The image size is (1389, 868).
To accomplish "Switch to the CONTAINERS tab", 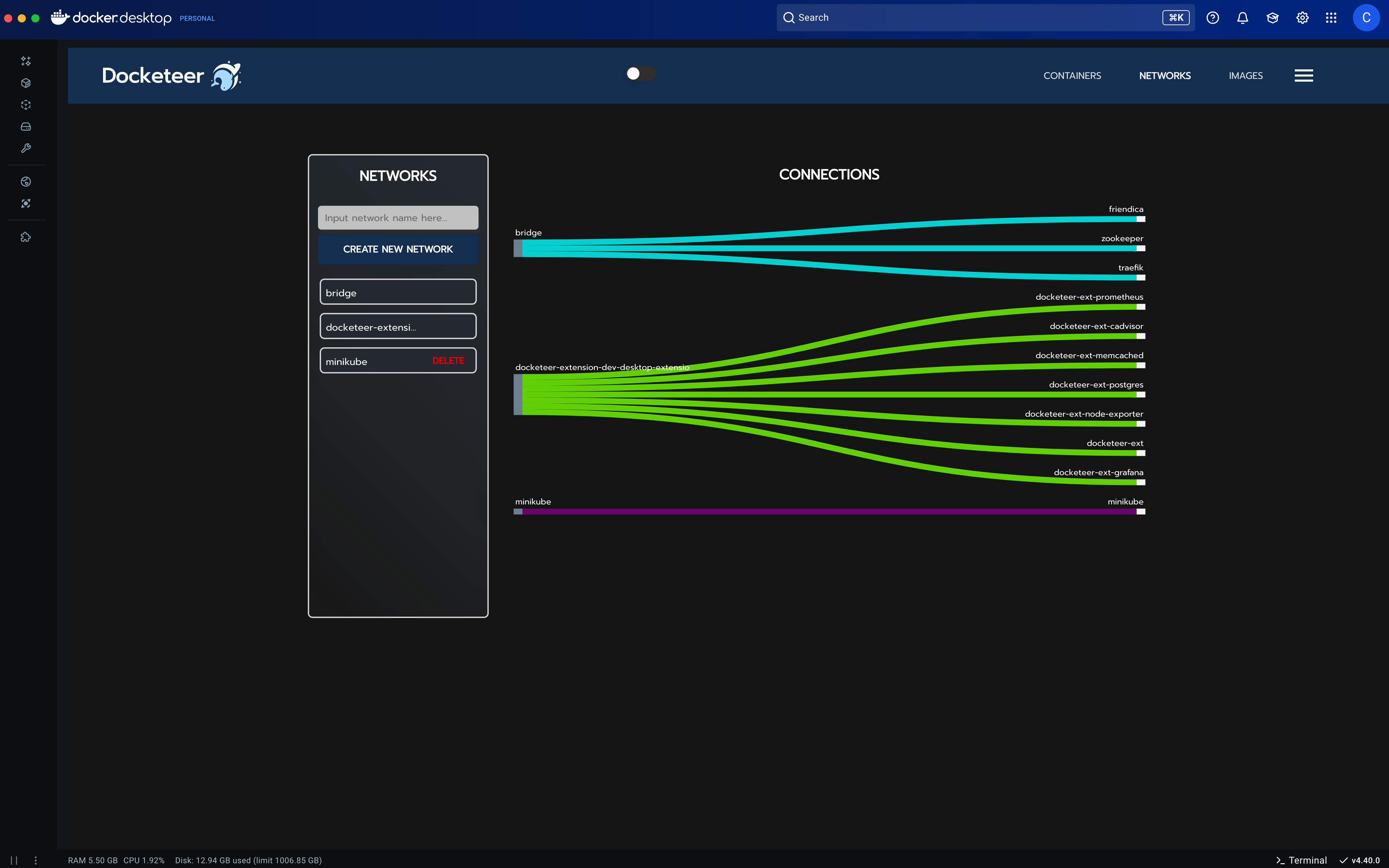I will pyautogui.click(x=1072, y=76).
